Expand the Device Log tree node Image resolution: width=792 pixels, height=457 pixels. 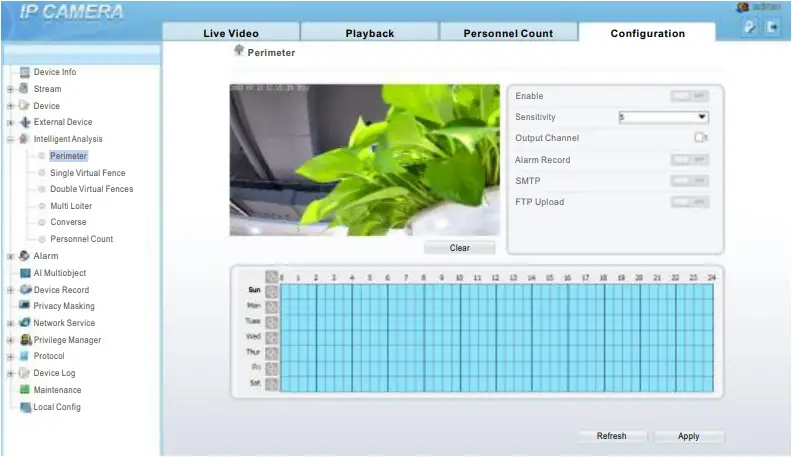click(x=10, y=374)
